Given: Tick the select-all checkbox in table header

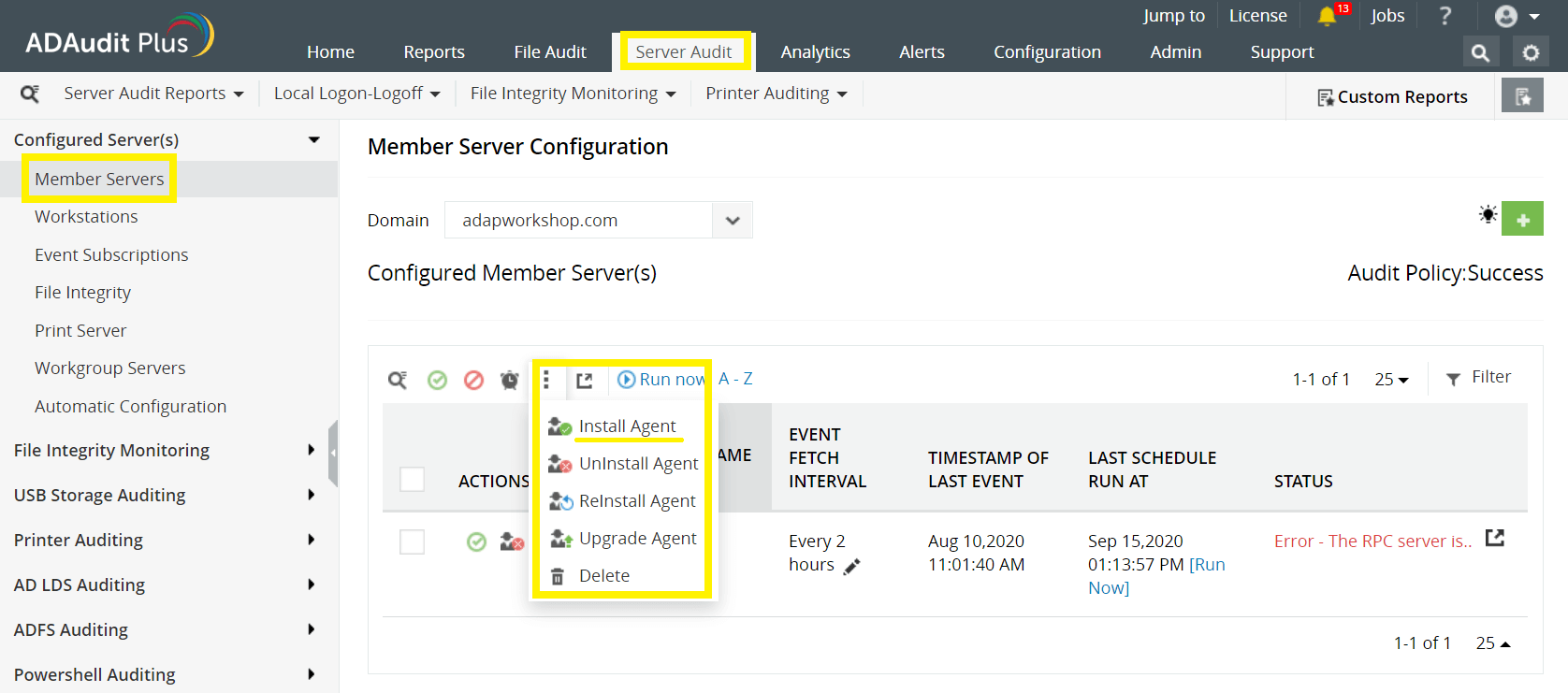Looking at the screenshot, I should pyautogui.click(x=412, y=479).
